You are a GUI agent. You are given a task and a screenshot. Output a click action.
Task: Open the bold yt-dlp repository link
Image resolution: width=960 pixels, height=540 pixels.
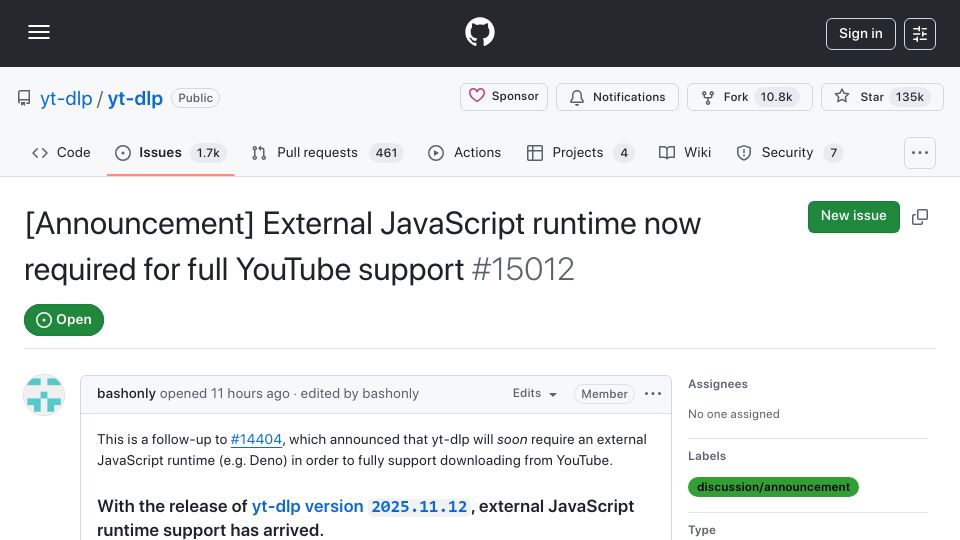click(135, 99)
